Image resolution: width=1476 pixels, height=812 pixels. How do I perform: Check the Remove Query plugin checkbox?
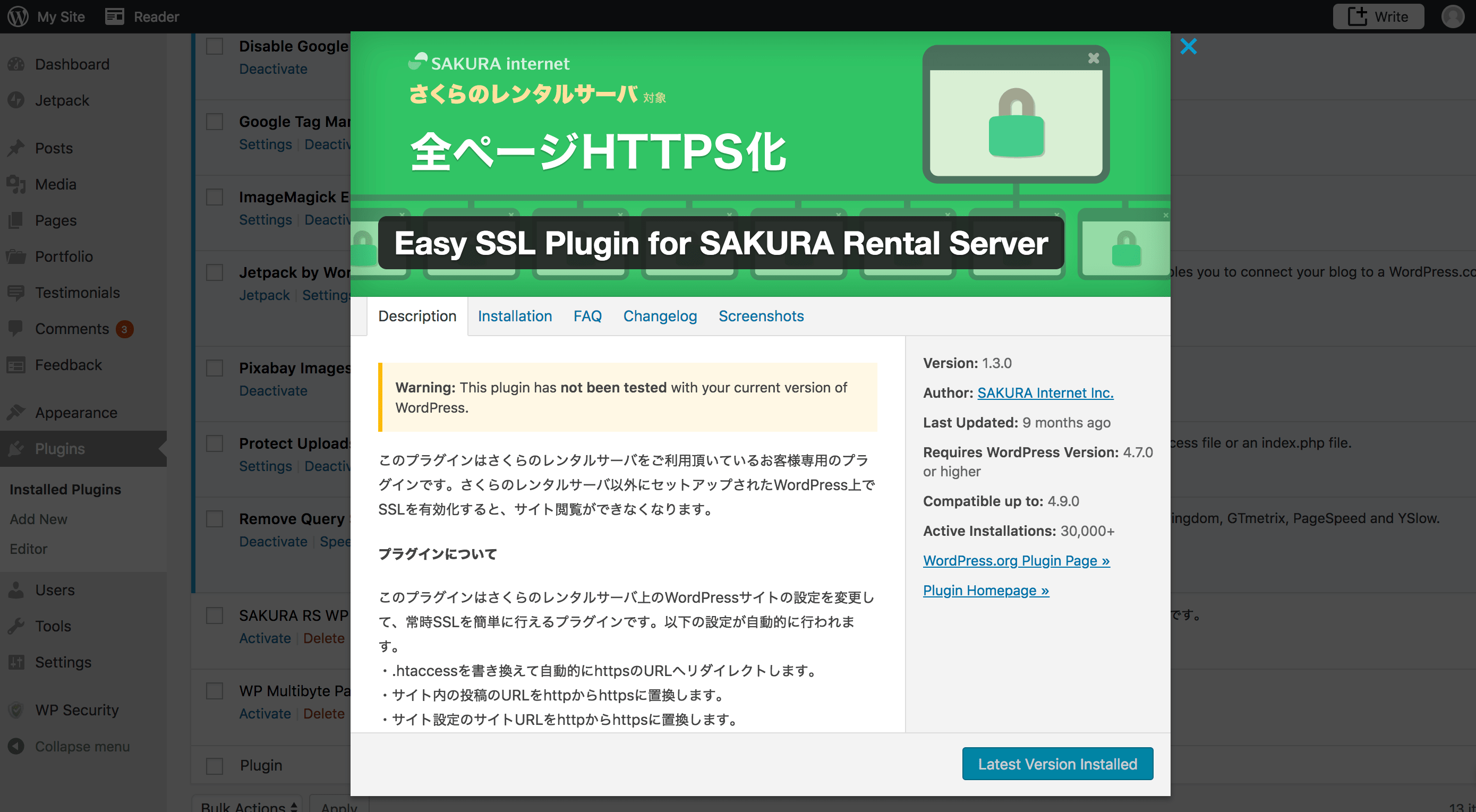coord(215,519)
